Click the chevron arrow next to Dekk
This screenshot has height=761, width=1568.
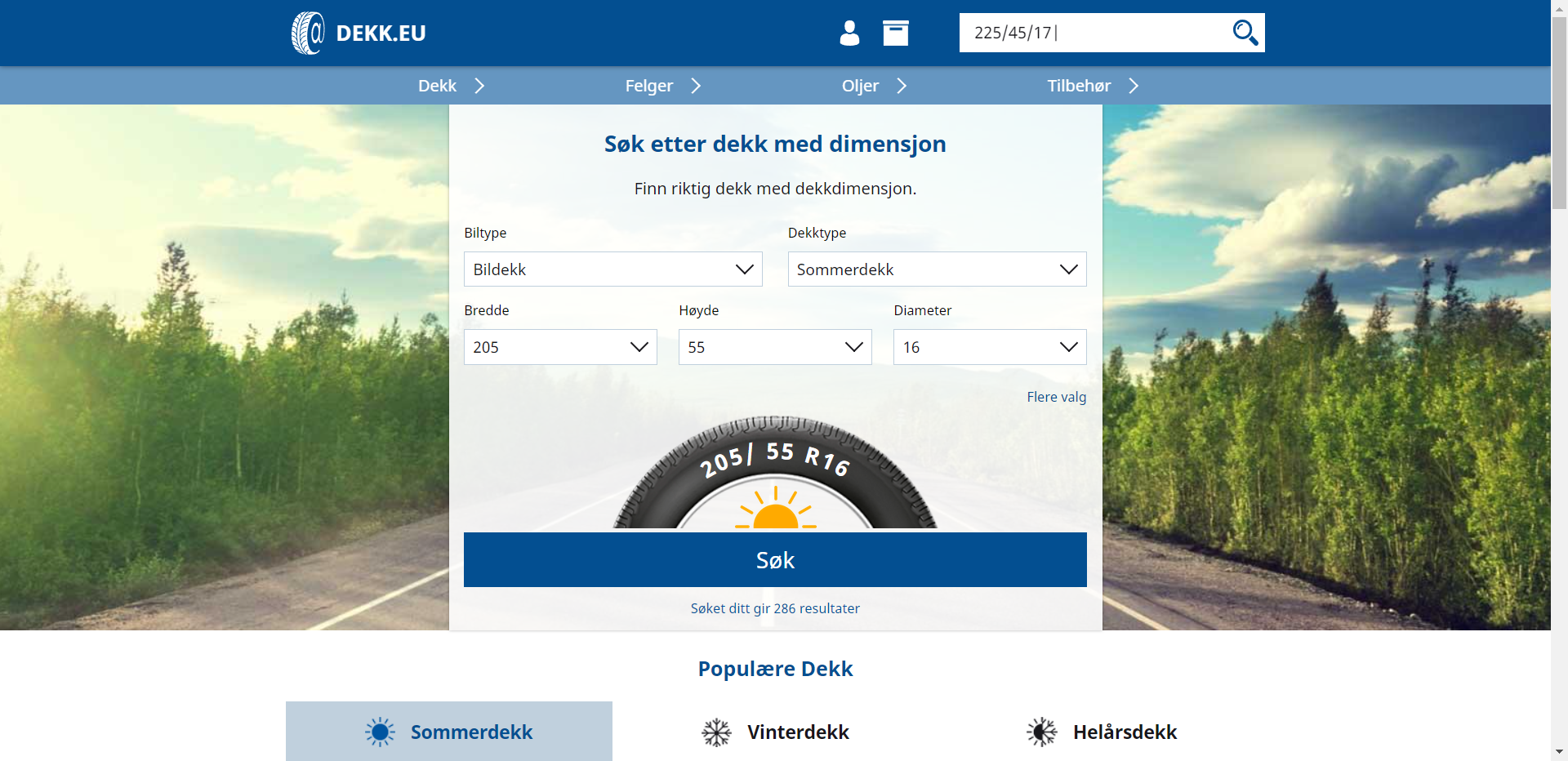(x=479, y=86)
